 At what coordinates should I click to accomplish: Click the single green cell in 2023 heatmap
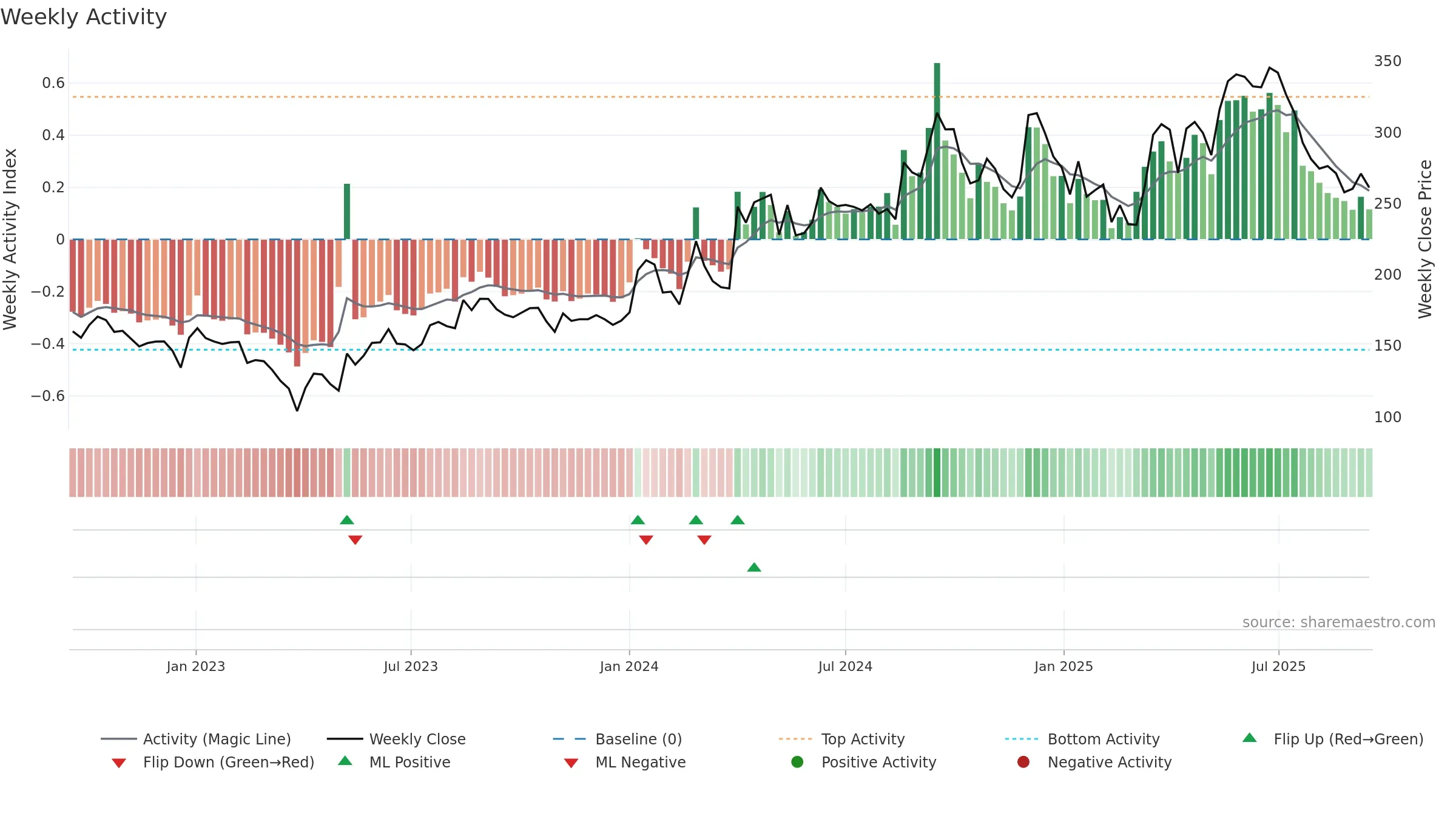(x=347, y=473)
